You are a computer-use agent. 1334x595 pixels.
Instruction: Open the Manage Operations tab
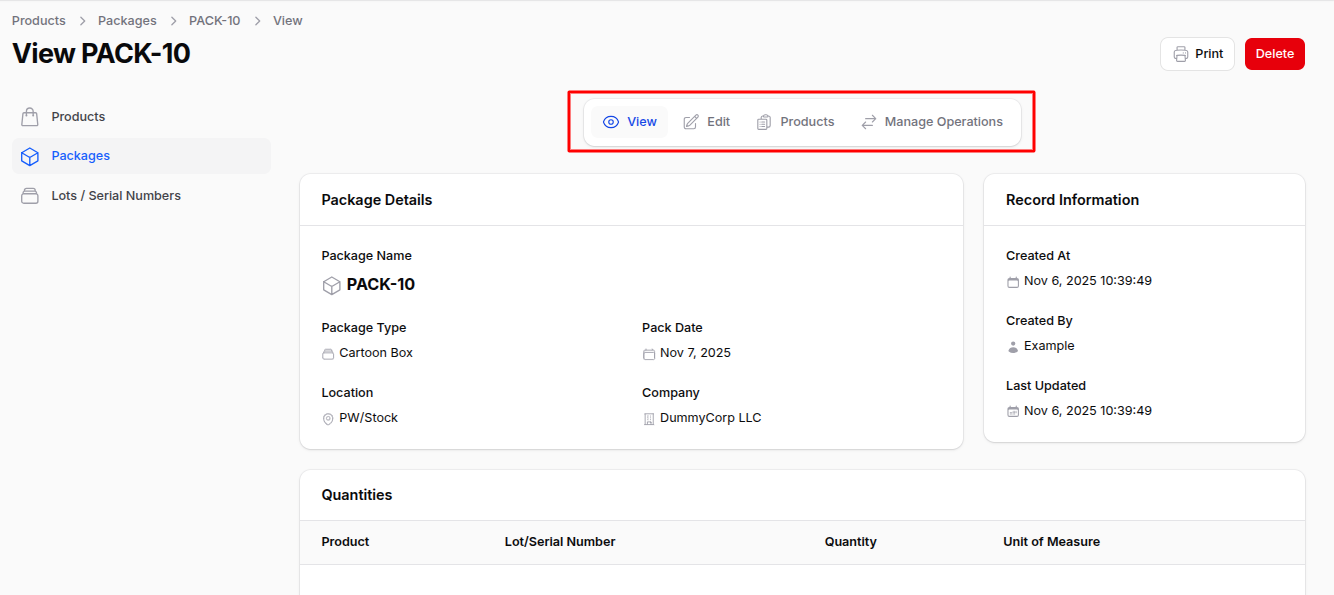pyautogui.click(x=943, y=122)
